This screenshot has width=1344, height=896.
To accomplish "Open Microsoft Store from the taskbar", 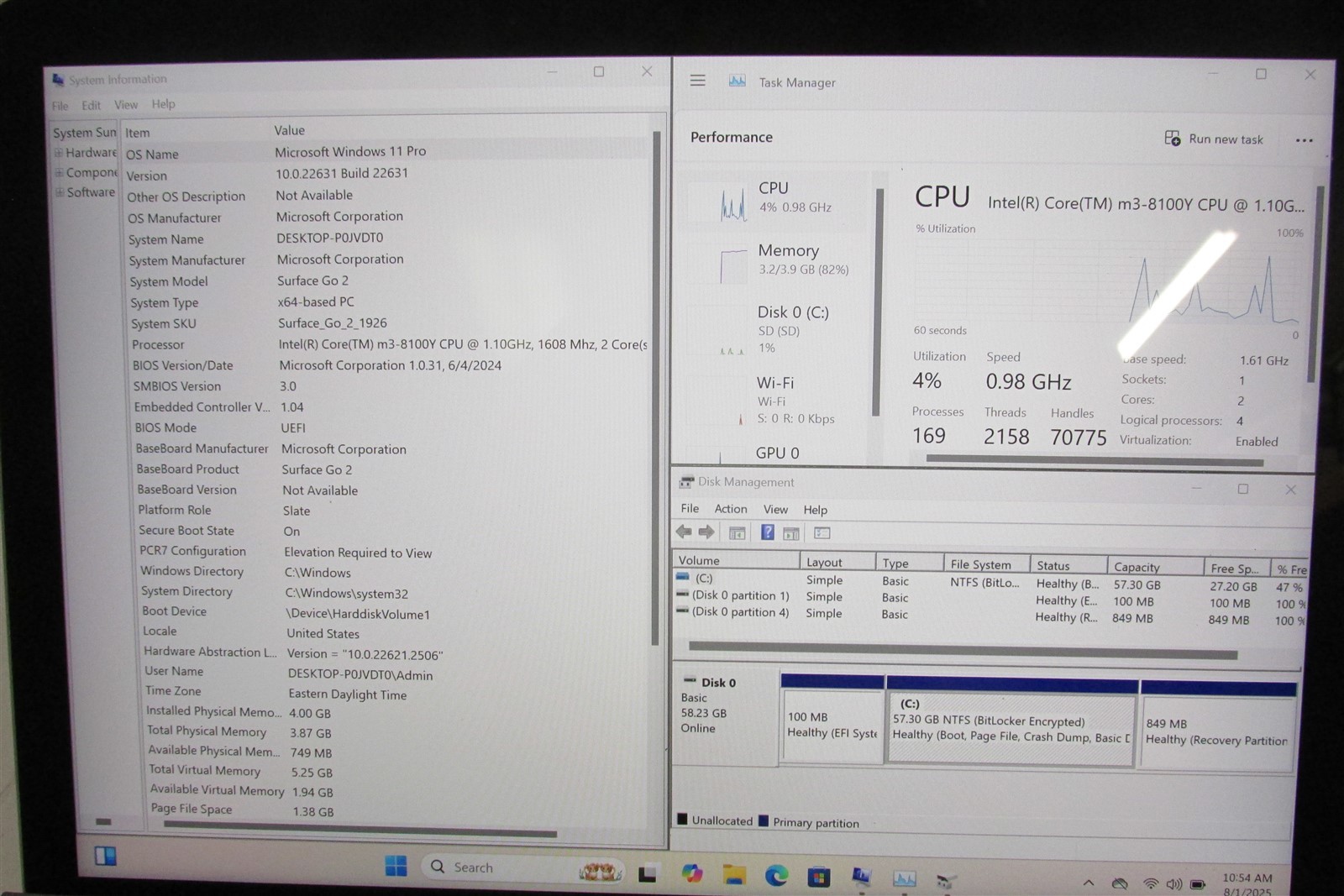I will (x=818, y=878).
